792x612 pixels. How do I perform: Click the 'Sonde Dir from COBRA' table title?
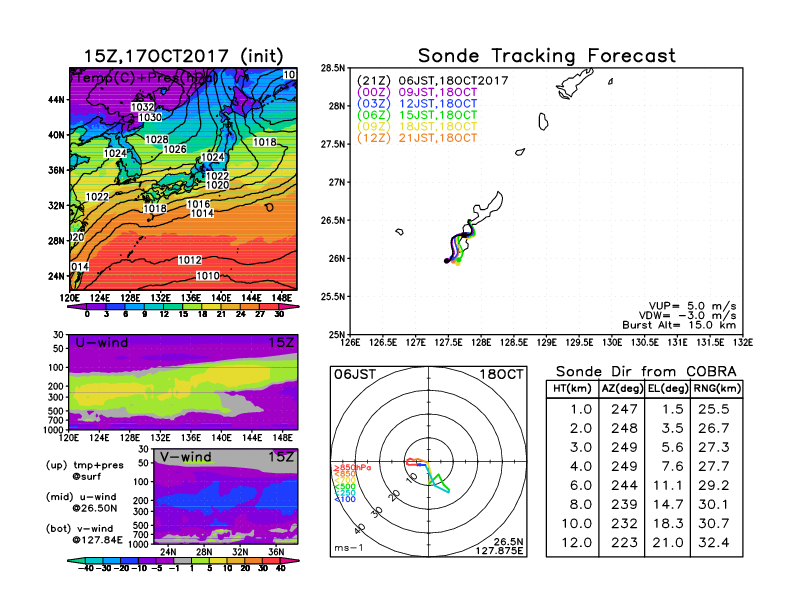(646, 372)
